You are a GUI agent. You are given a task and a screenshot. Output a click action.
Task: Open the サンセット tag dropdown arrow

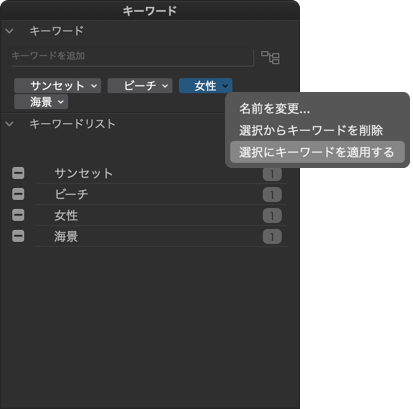[x=94, y=86]
